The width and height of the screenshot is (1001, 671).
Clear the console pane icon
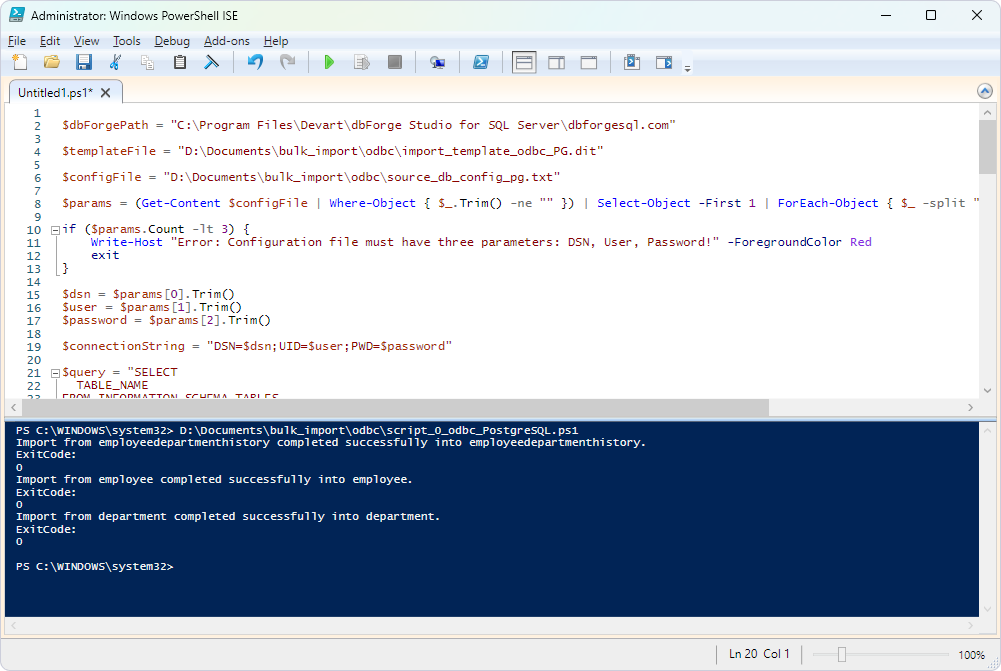click(x=212, y=62)
